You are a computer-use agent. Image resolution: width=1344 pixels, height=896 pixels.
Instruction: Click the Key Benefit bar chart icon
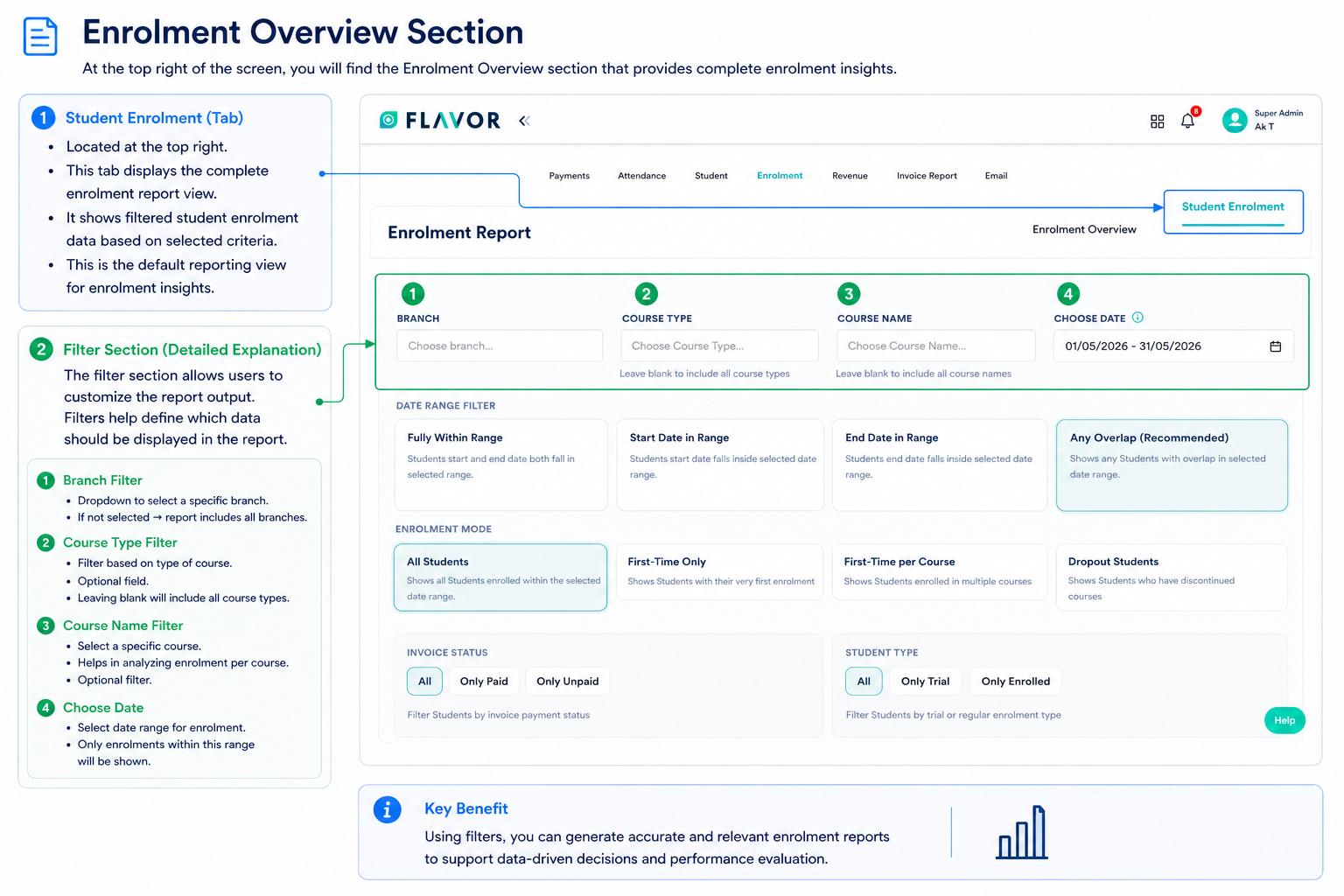1021,832
